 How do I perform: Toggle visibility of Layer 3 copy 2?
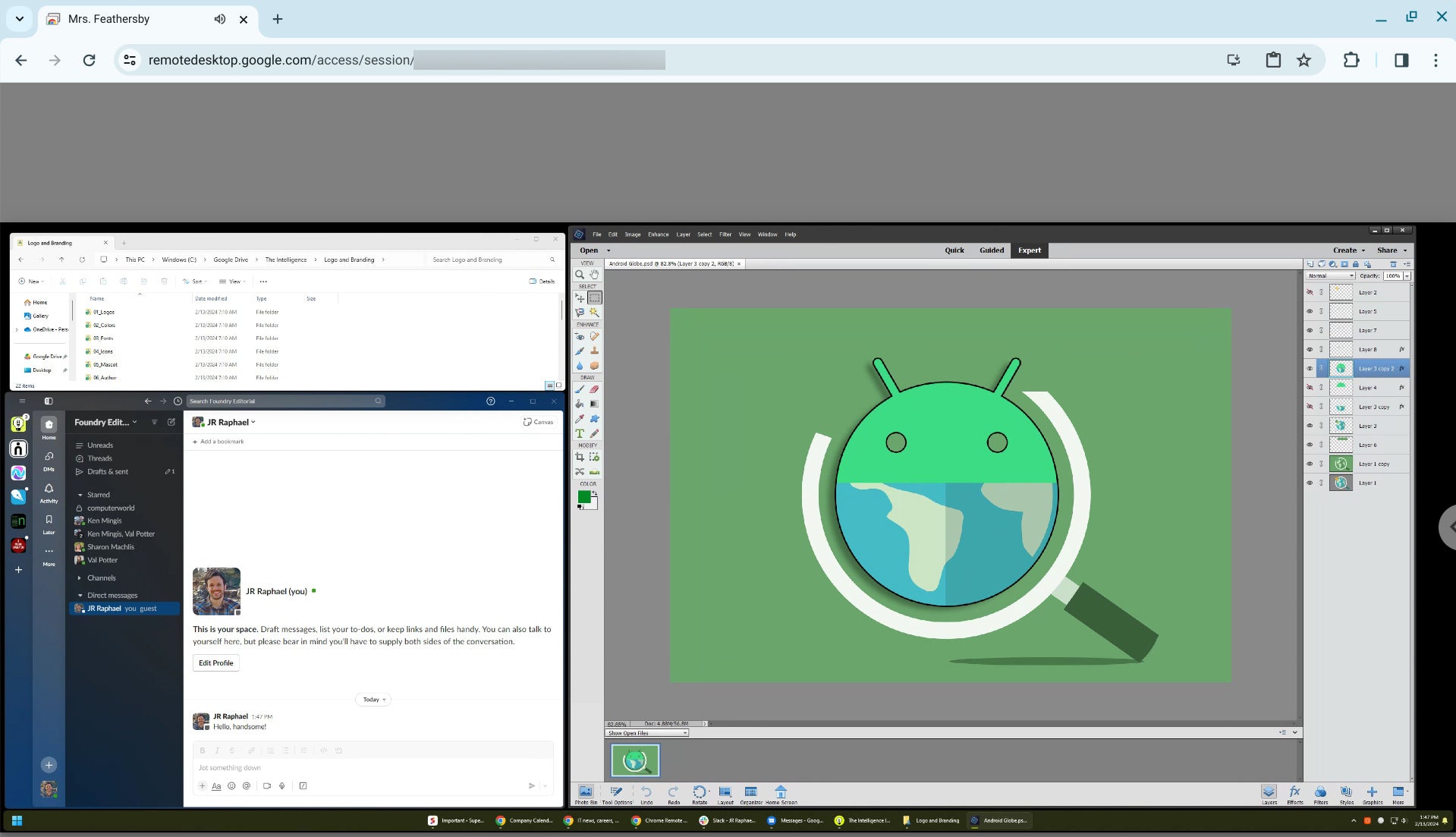[x=1310, y=368]
